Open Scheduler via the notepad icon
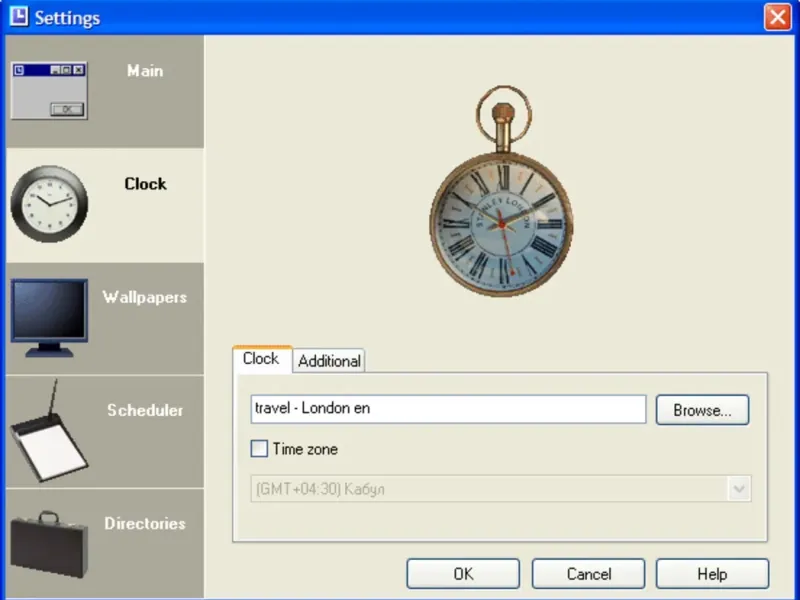Viewport: 800px width, 600px height. pyautogui.click(x=49, y=431)
